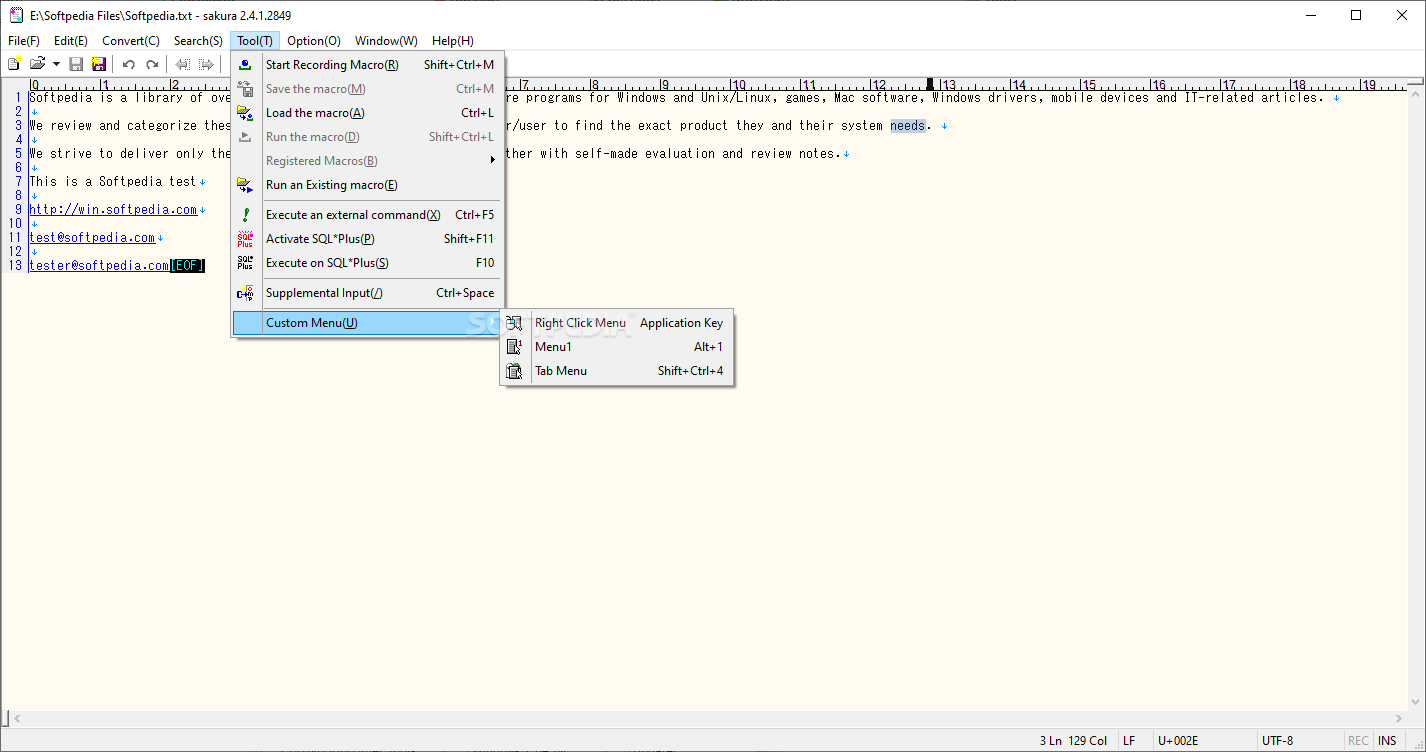Select Activate SQL*Plus(P) entry

pos(369,239)
